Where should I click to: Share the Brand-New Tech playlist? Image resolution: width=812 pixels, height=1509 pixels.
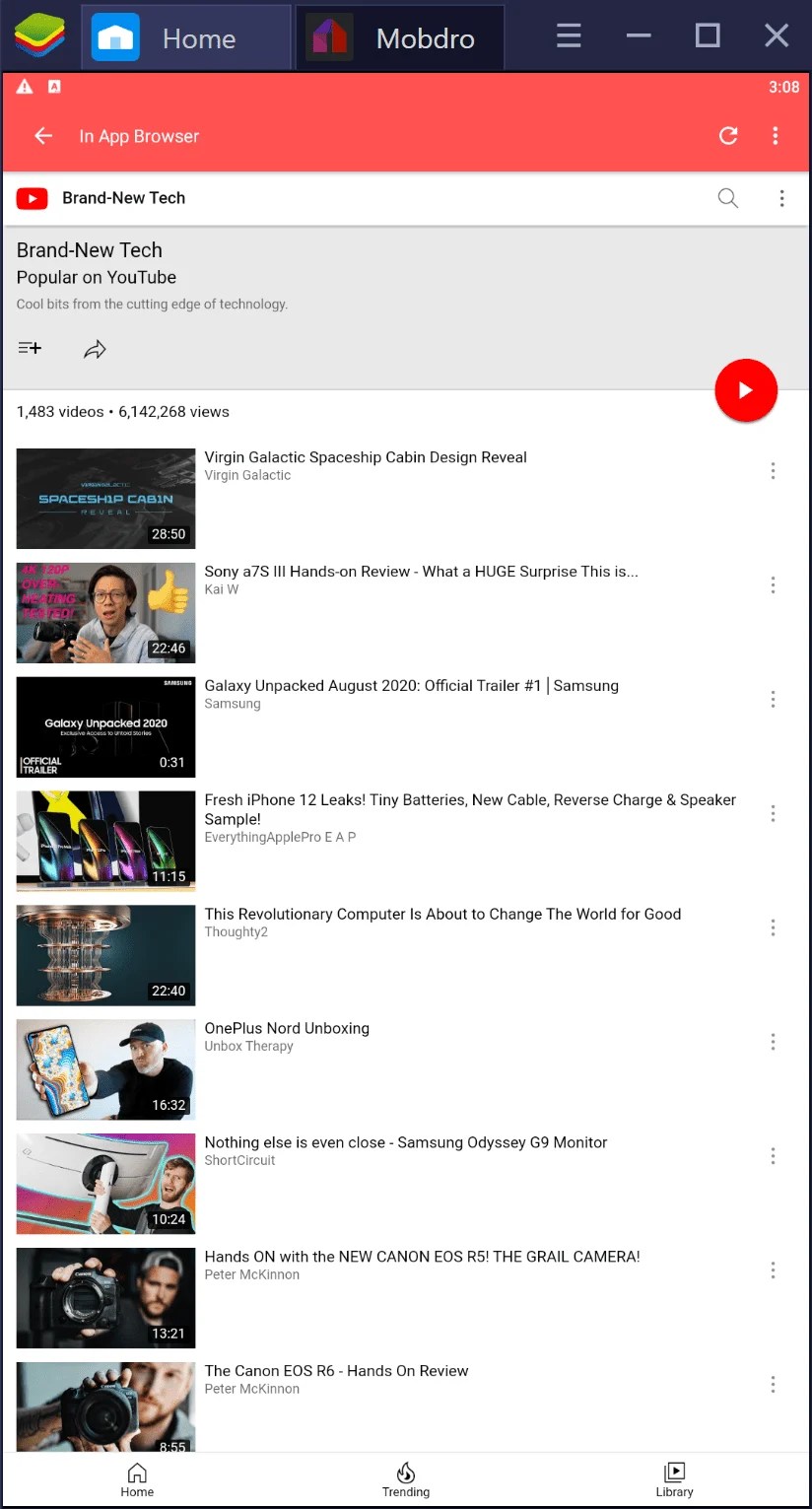coord(95,349)
